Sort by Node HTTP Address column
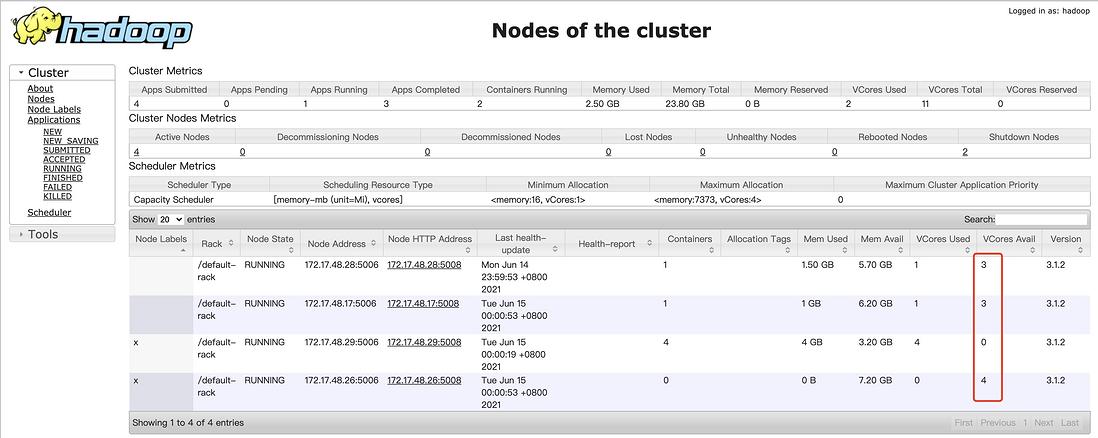 [429, 242]
